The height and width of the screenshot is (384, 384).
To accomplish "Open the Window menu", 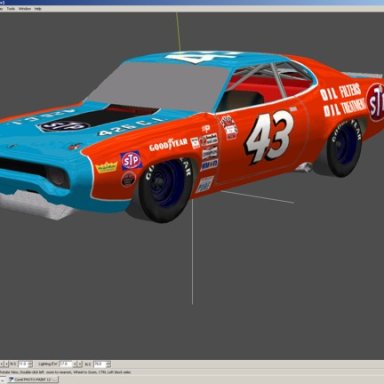I will click(25, 9).
